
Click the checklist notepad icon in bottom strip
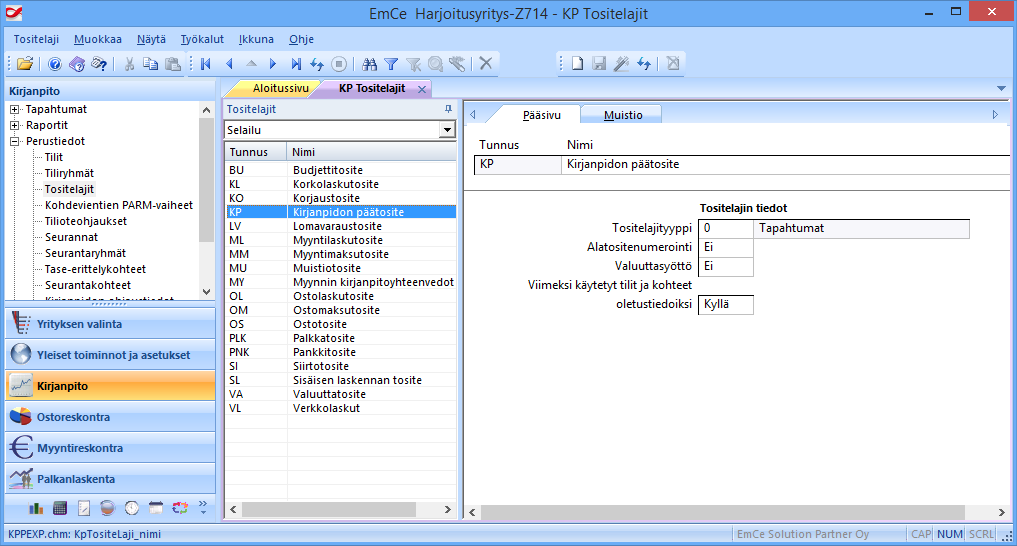[84, 508]
